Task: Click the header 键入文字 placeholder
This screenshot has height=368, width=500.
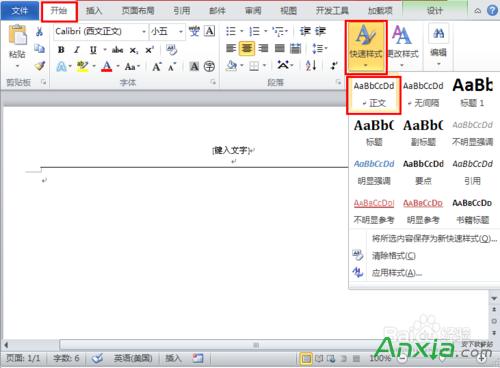Action: click(x=231, y=150)
